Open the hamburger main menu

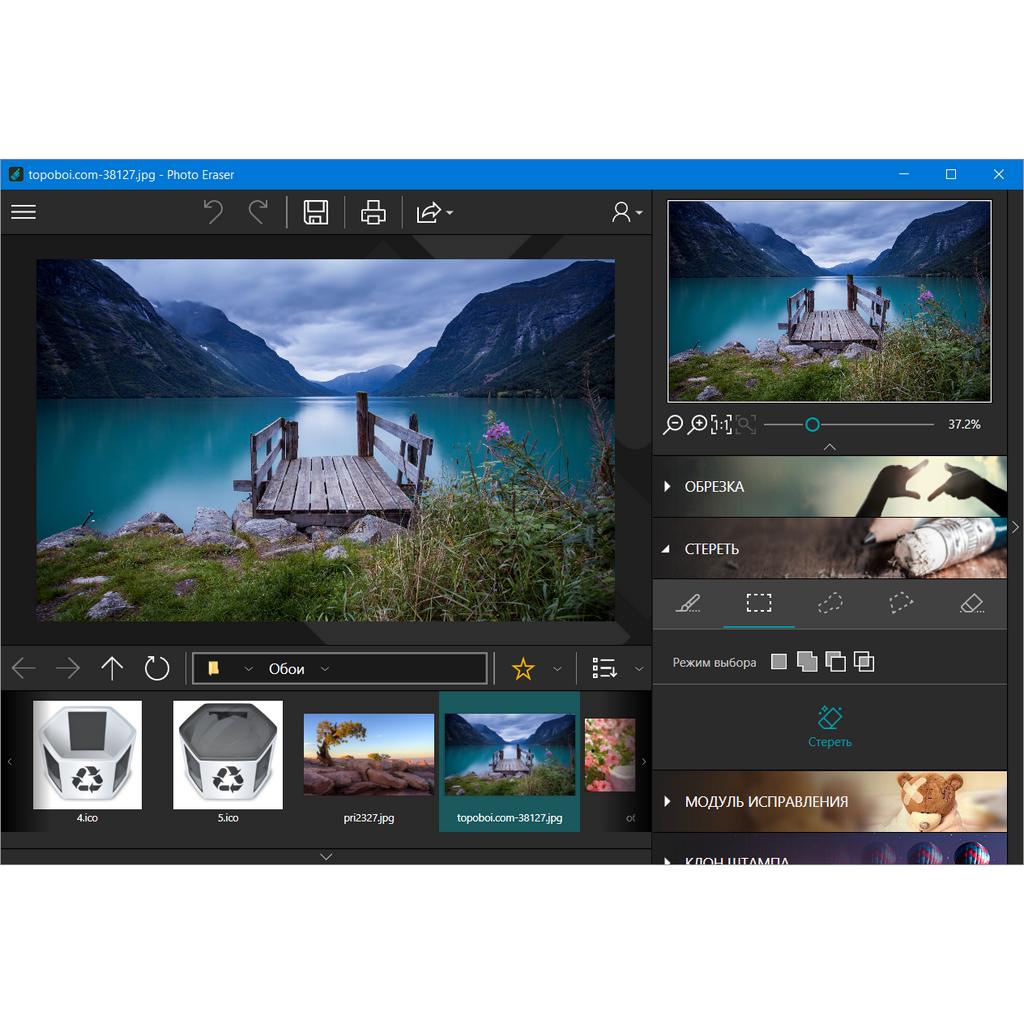coord(24,212)
